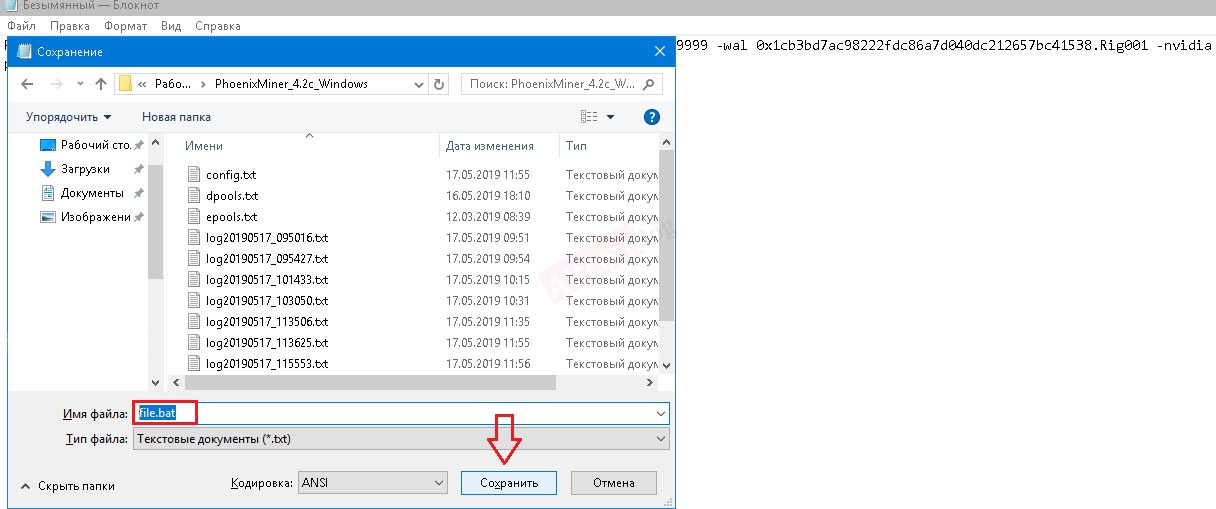Open Notepad Правка menu

pos(69,25)
